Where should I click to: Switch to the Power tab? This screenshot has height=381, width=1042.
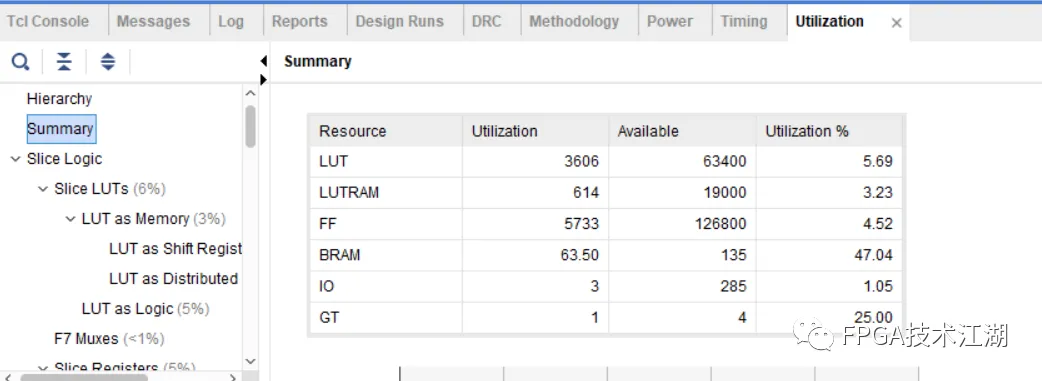point(670,21)
